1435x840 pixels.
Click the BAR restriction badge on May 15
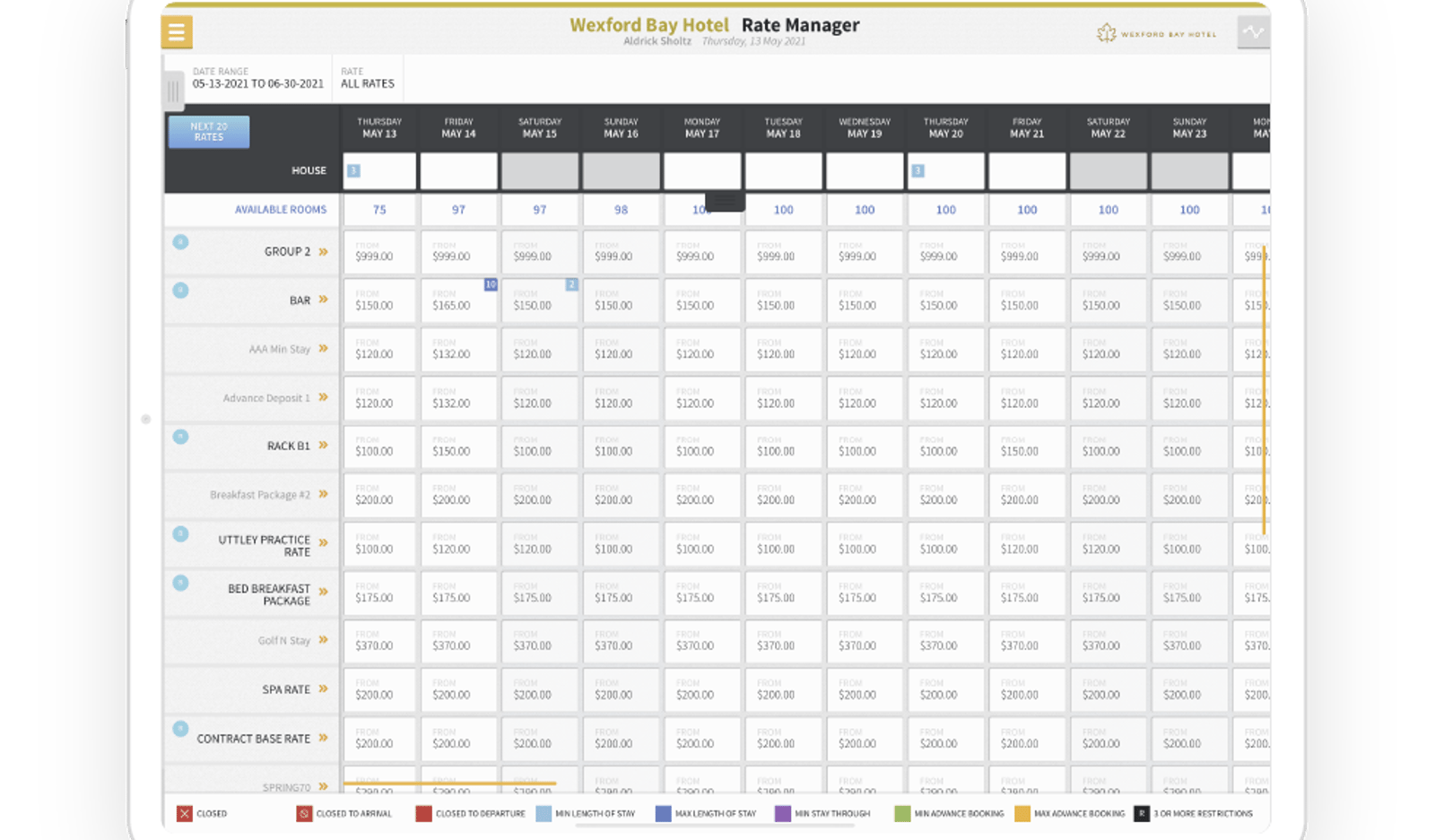571,284
